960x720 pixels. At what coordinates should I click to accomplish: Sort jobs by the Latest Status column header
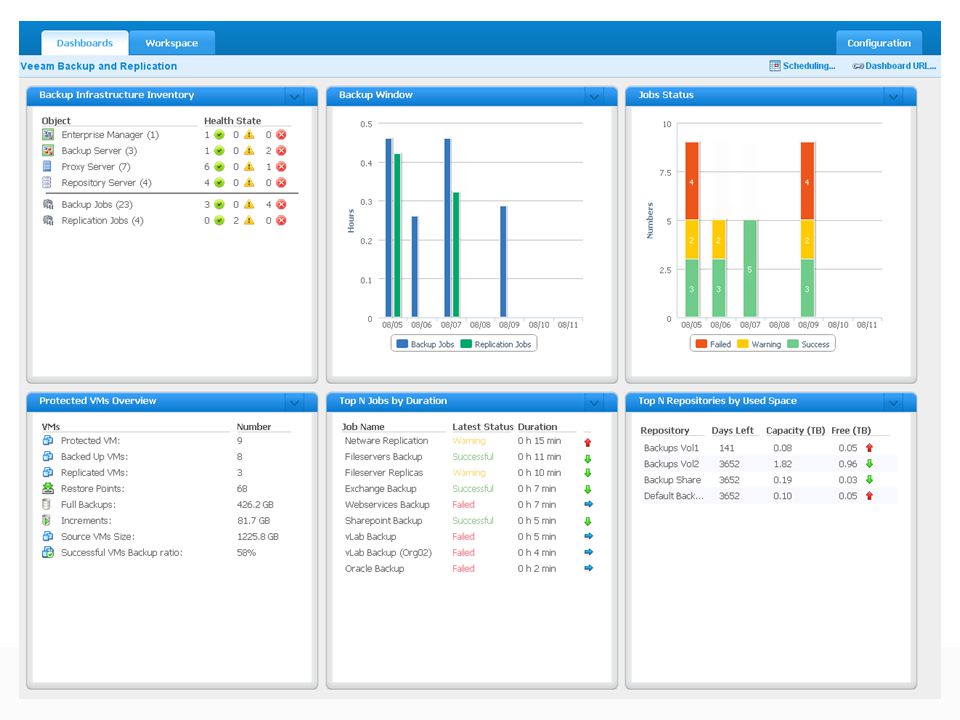[482, 427]
